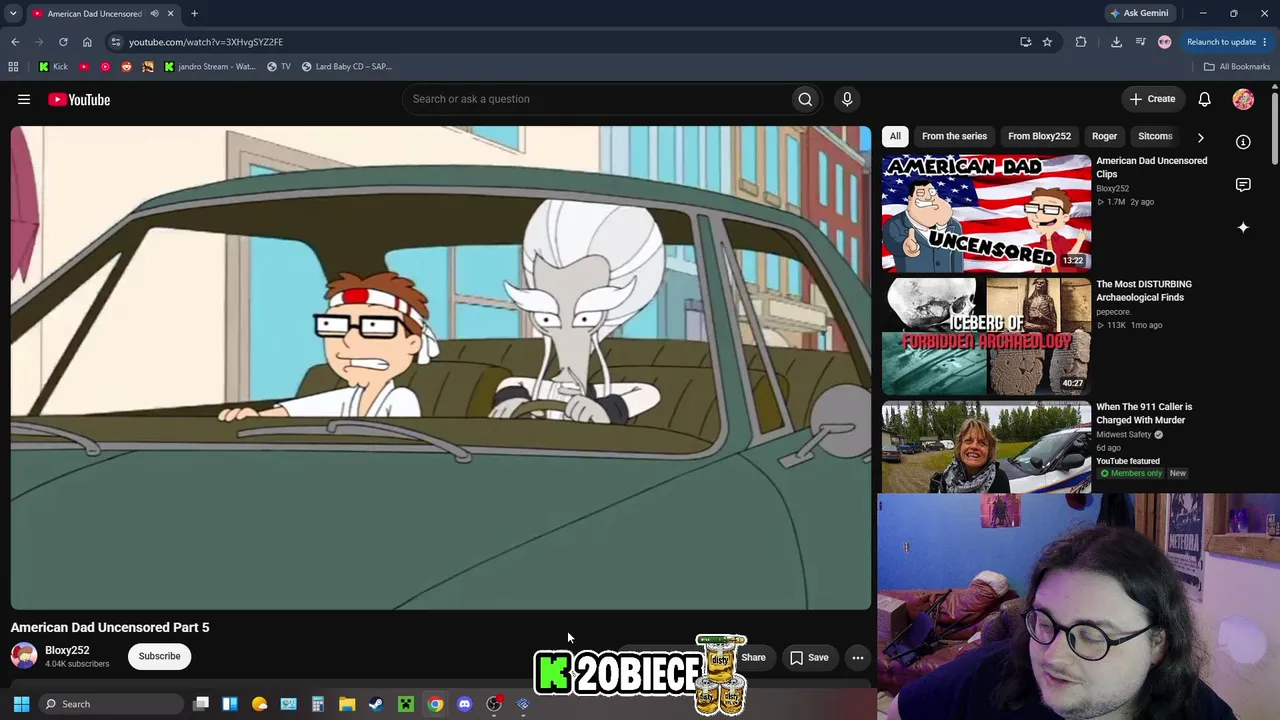
Task: Open more actions for the video
Action: pos(858,658)
